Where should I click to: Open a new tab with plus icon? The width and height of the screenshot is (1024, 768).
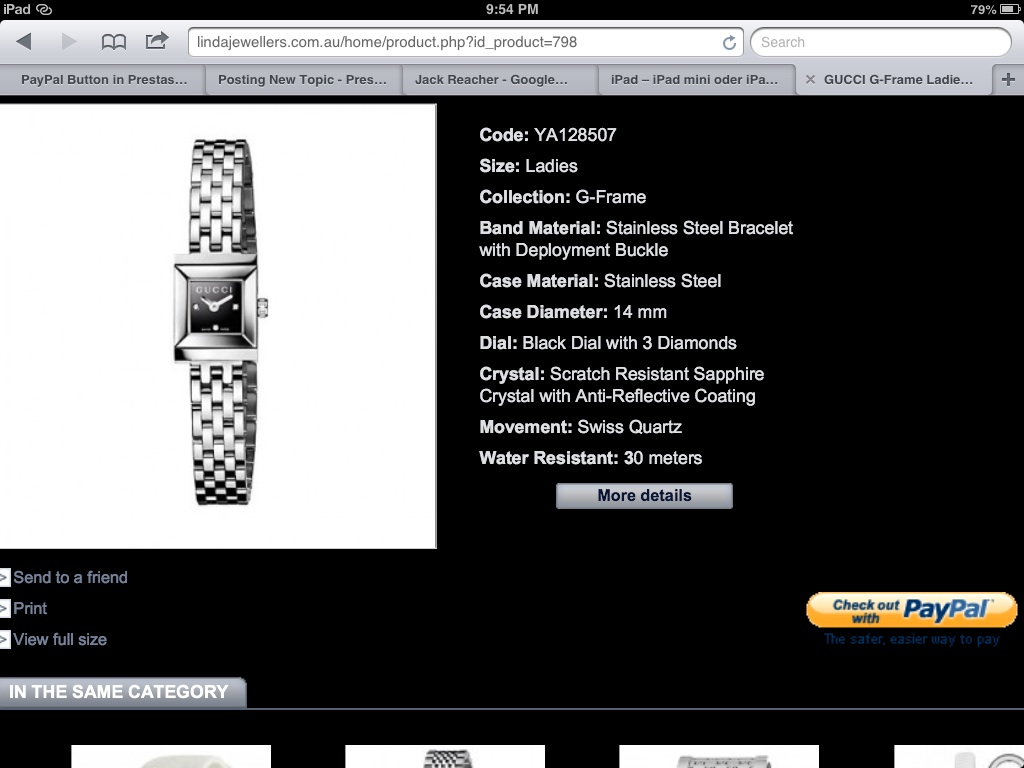[x=1008, y=80]
